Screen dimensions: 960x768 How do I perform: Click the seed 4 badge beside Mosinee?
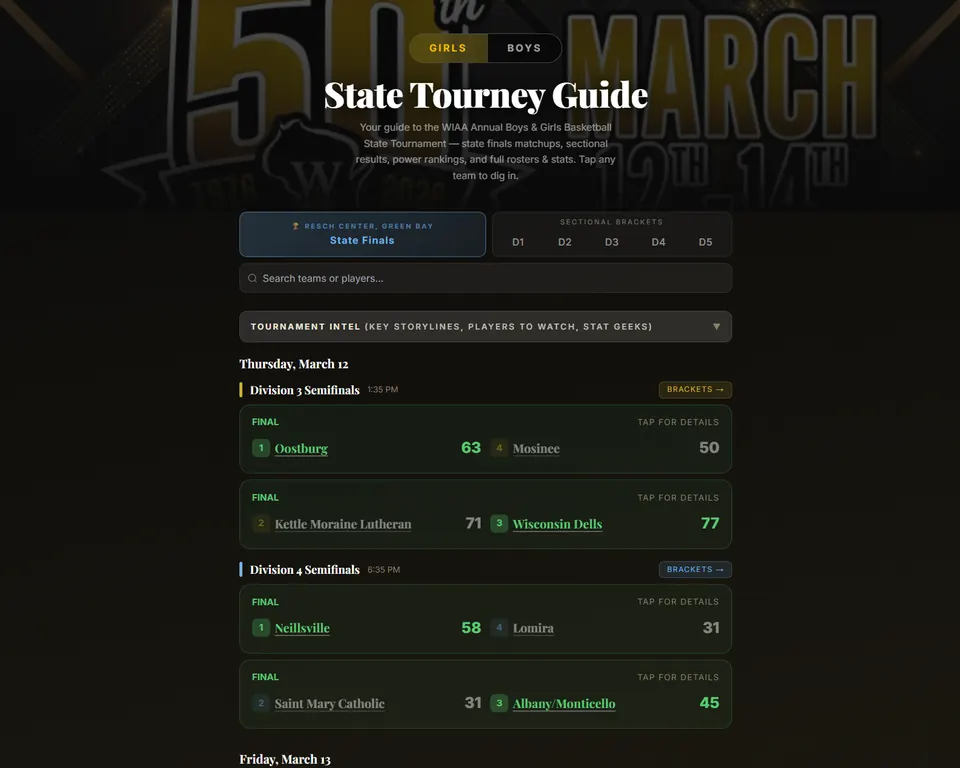click(499, 448)
